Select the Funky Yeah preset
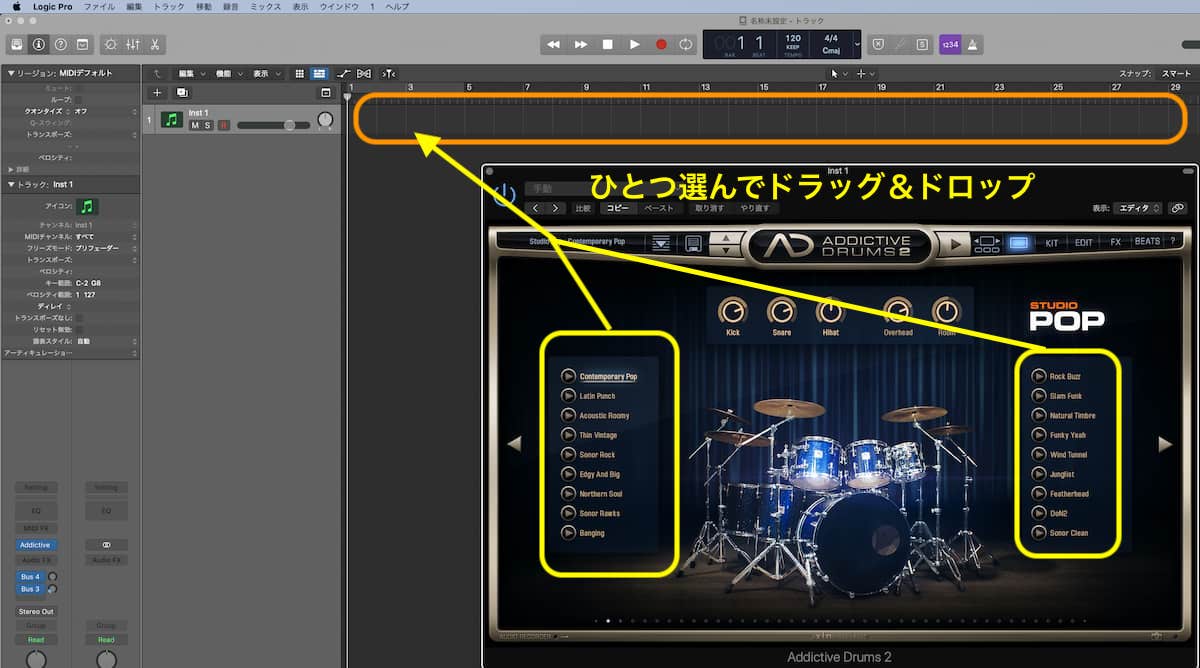 [1068, 435]
